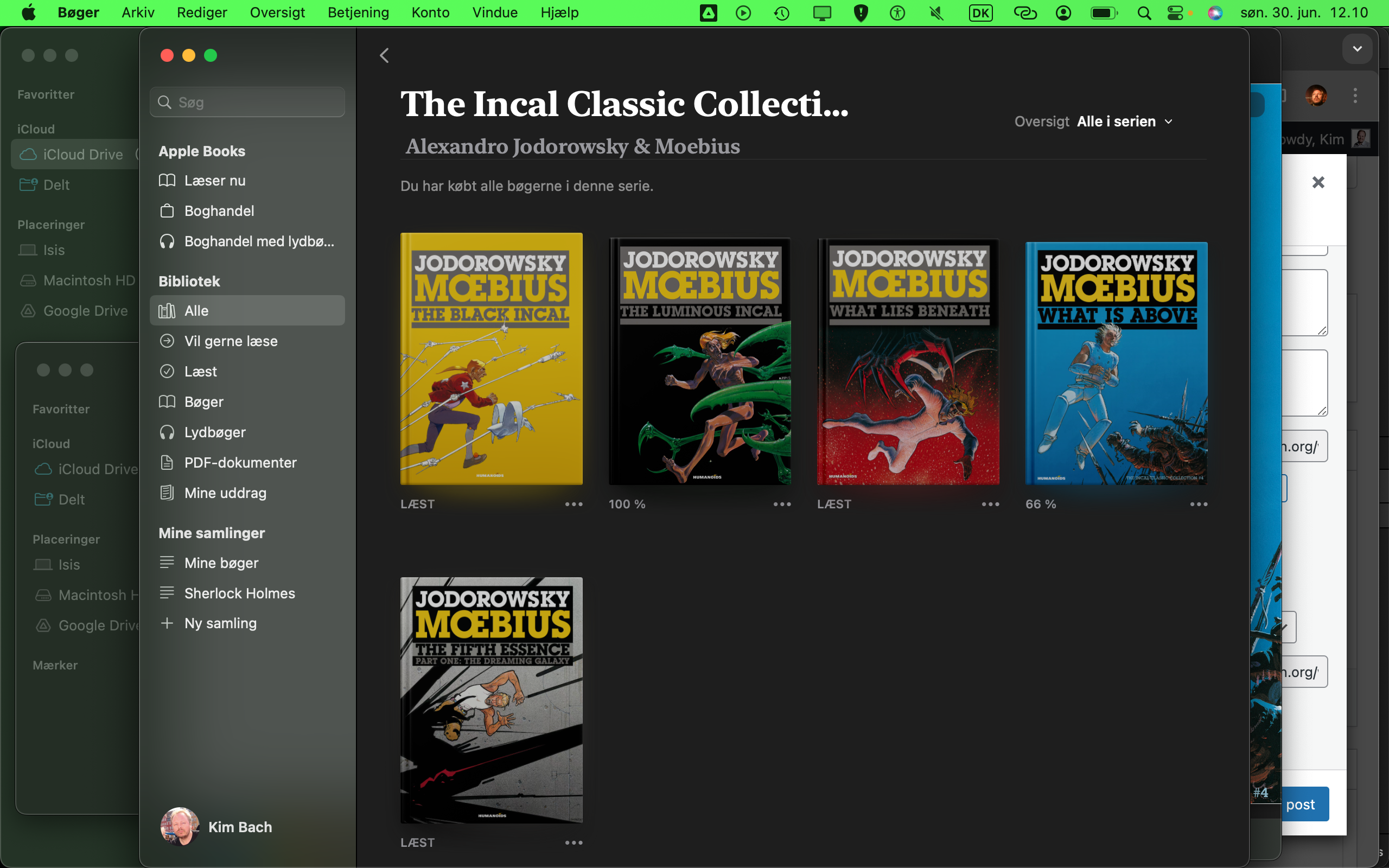Select Isis in lower Finder sidebar
The image size is (1389, 868).
(x=58, y=564)
